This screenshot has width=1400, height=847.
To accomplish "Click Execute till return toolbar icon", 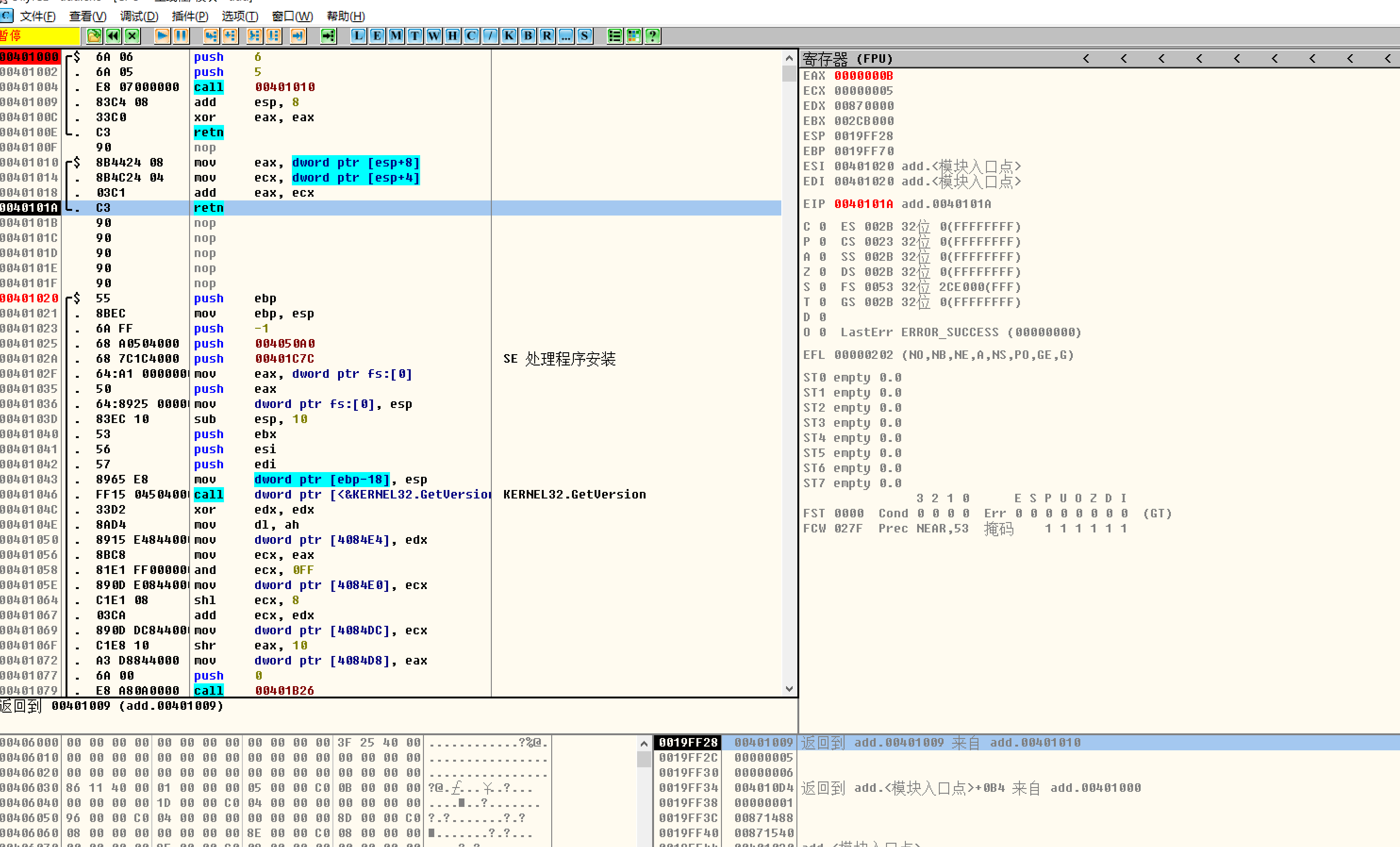I will [x=298, y=36].
